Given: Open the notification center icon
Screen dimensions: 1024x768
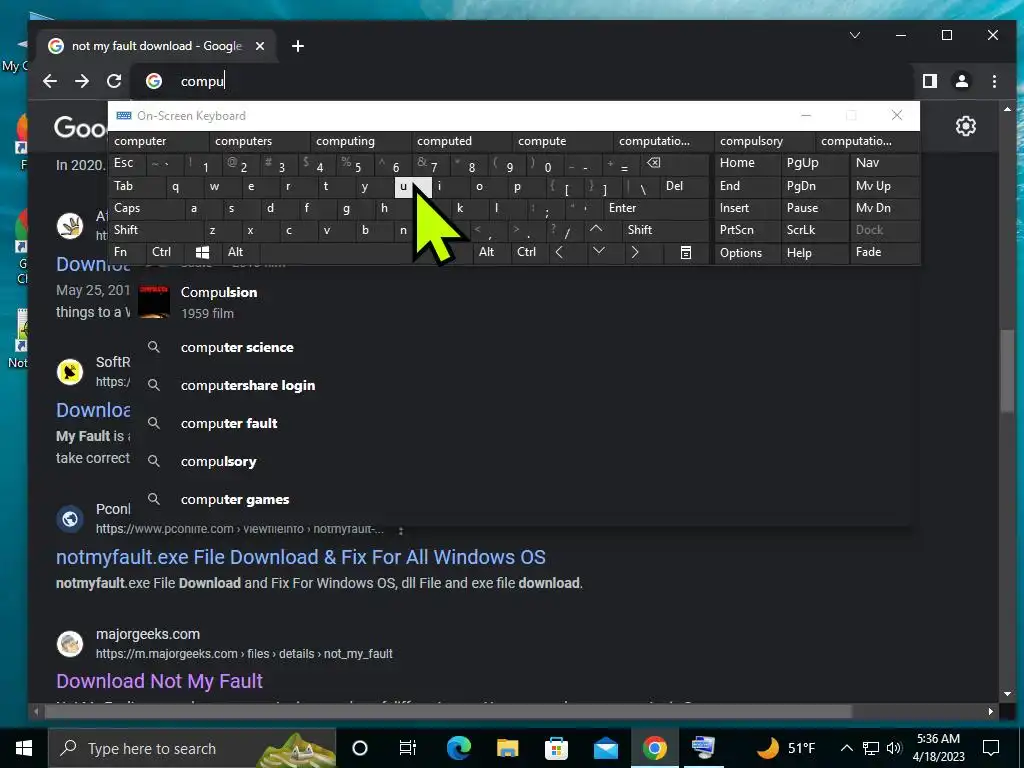Looking at the screenshot, I should click(991, 748).
